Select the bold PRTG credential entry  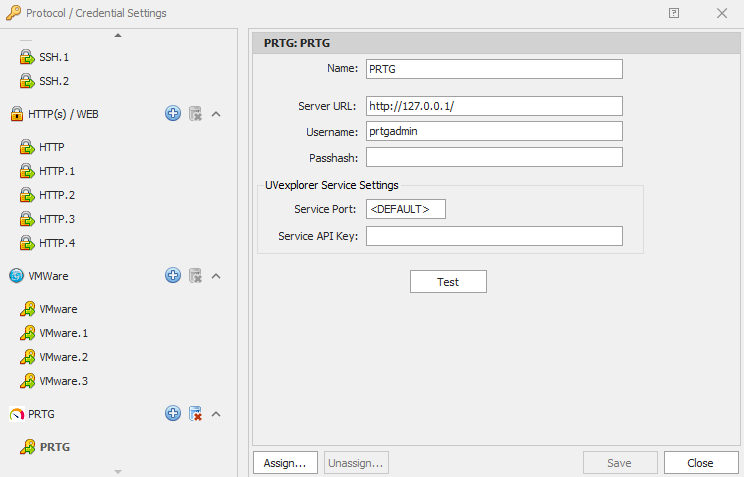(x=55, y=447)
